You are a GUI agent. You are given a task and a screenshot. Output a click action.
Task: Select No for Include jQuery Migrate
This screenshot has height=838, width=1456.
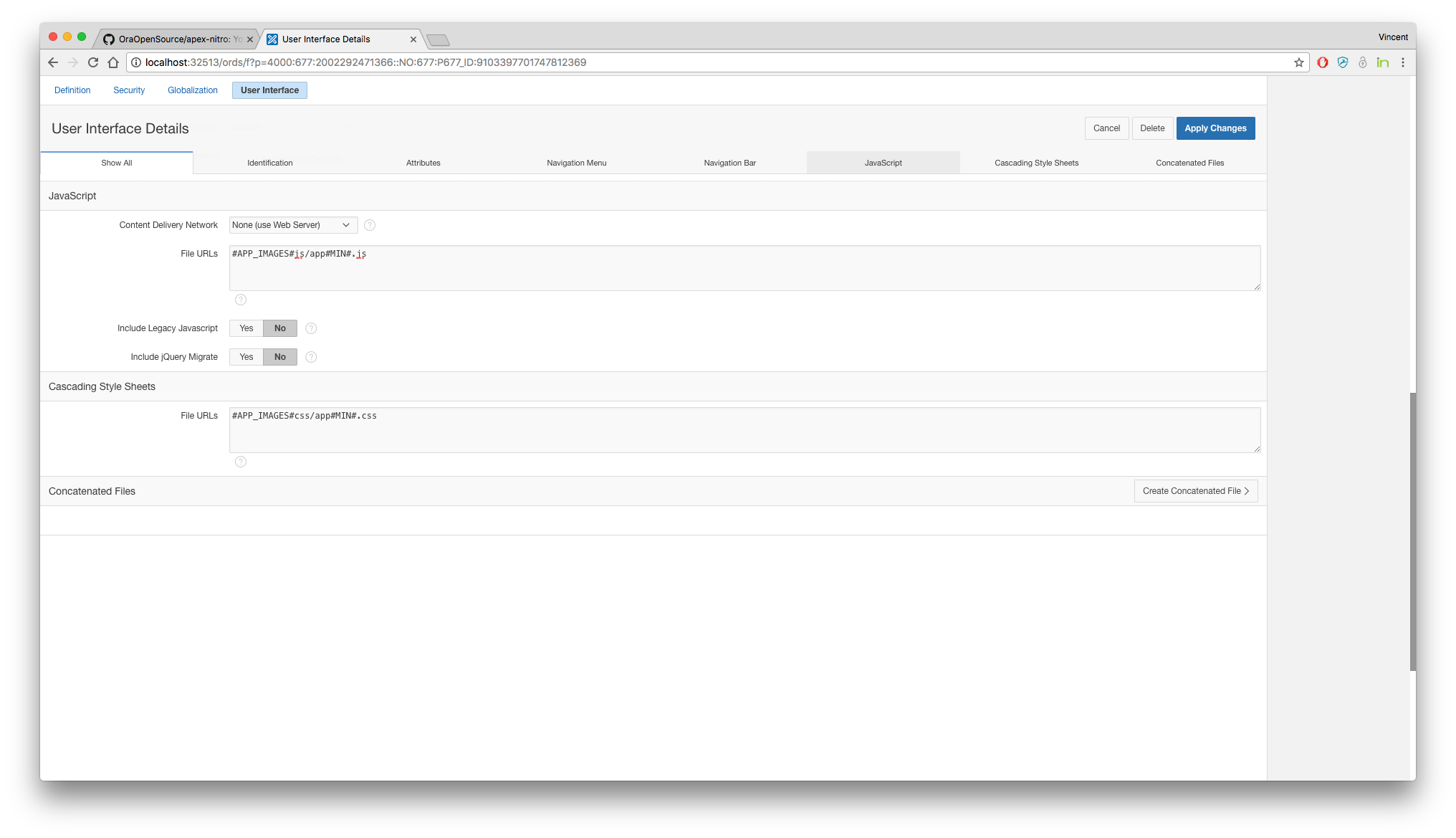280,357
